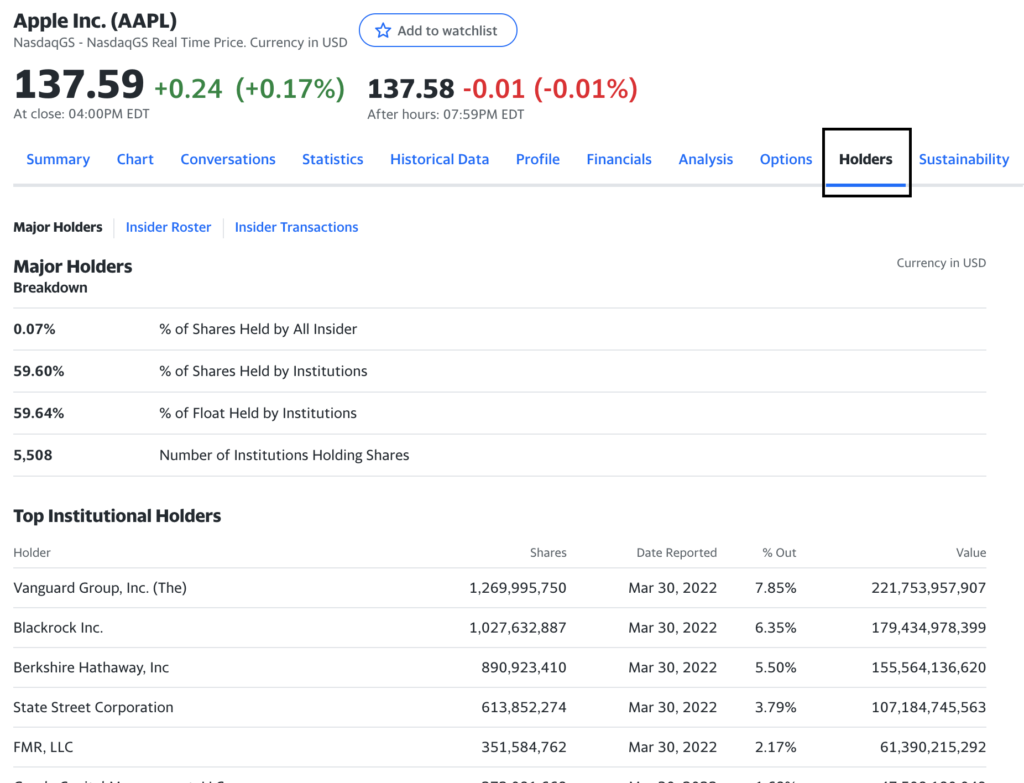Click the Holder column header
This screenshot has width=1024, height=783.
click(x=32, y=552)
